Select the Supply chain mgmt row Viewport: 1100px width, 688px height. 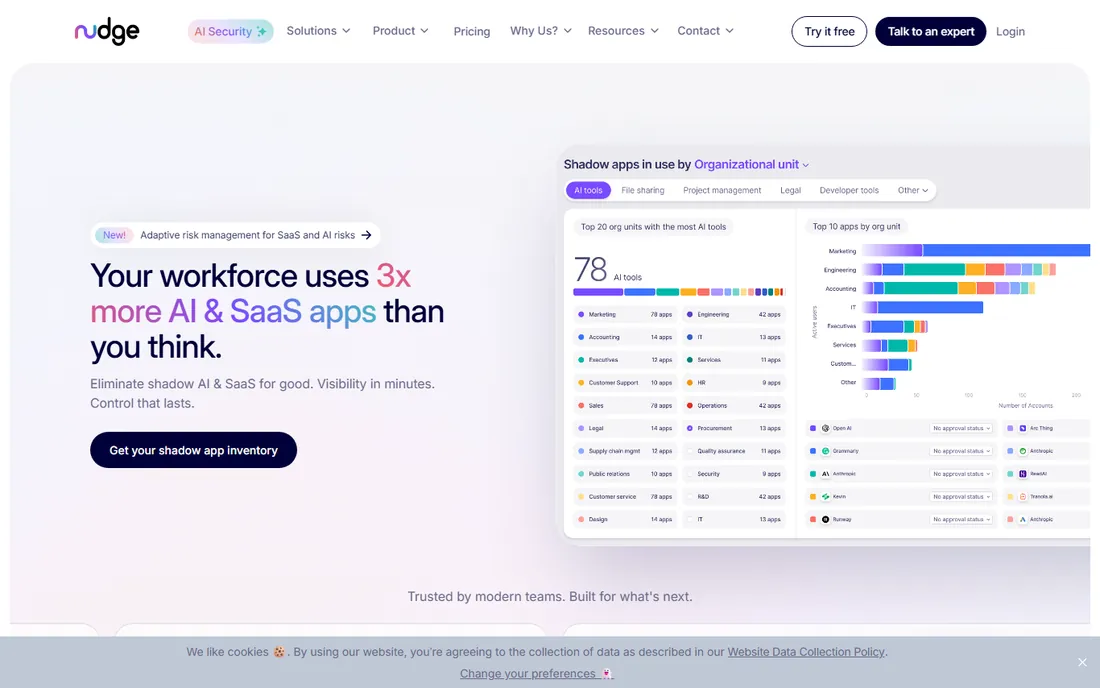[x=624, y=451]
